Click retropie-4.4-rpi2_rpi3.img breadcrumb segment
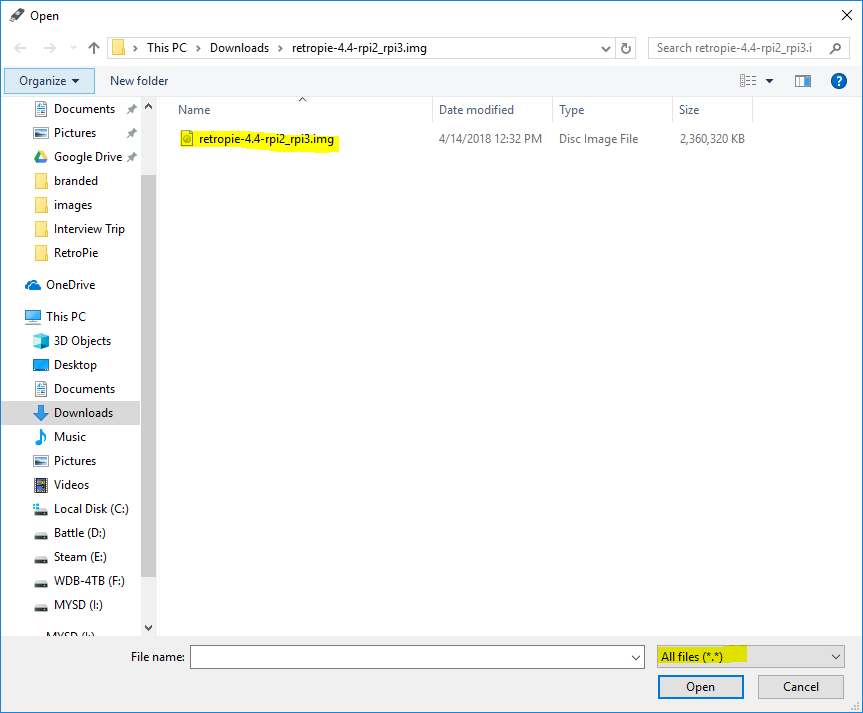863x713 pixels. 359,48
